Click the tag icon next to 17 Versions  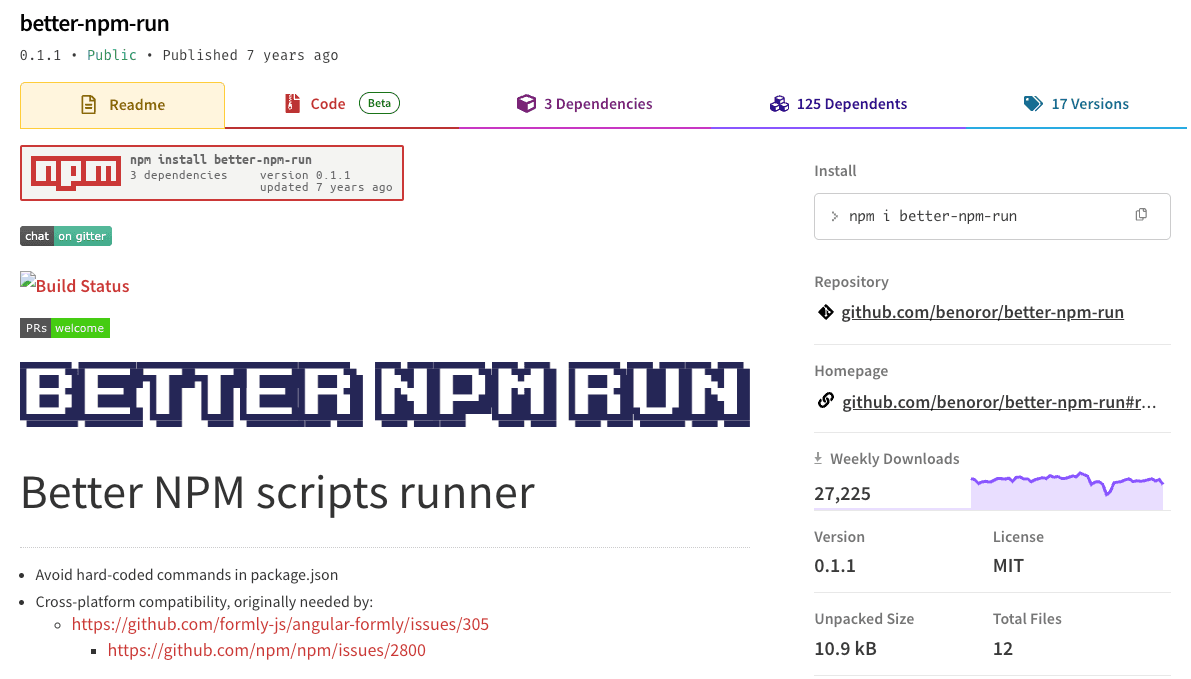1033,103
